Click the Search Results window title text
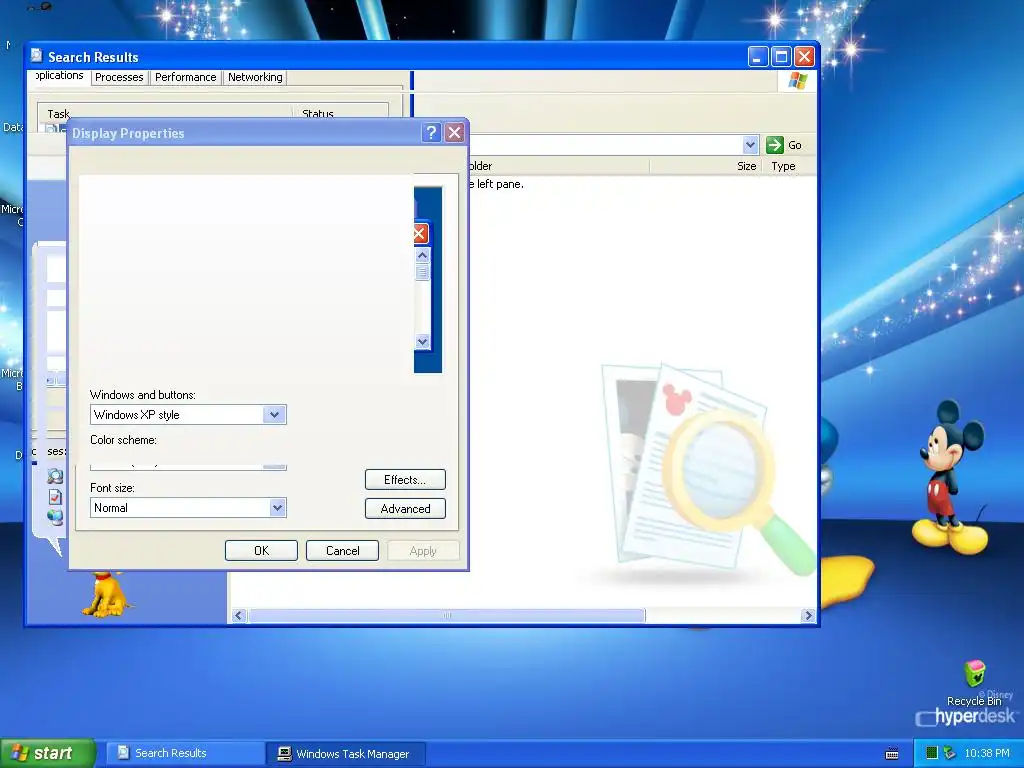The height and width of the screenshot is (768, 1024). coord(93,57)
